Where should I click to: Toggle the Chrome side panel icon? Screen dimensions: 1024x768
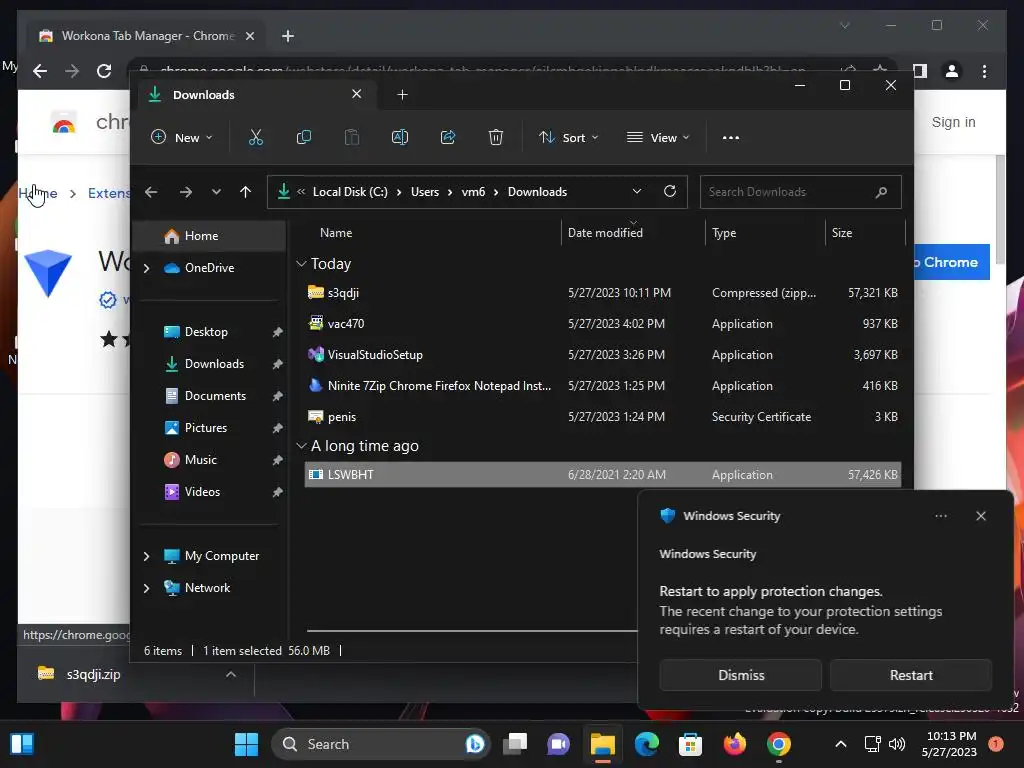tap(920, 71)
